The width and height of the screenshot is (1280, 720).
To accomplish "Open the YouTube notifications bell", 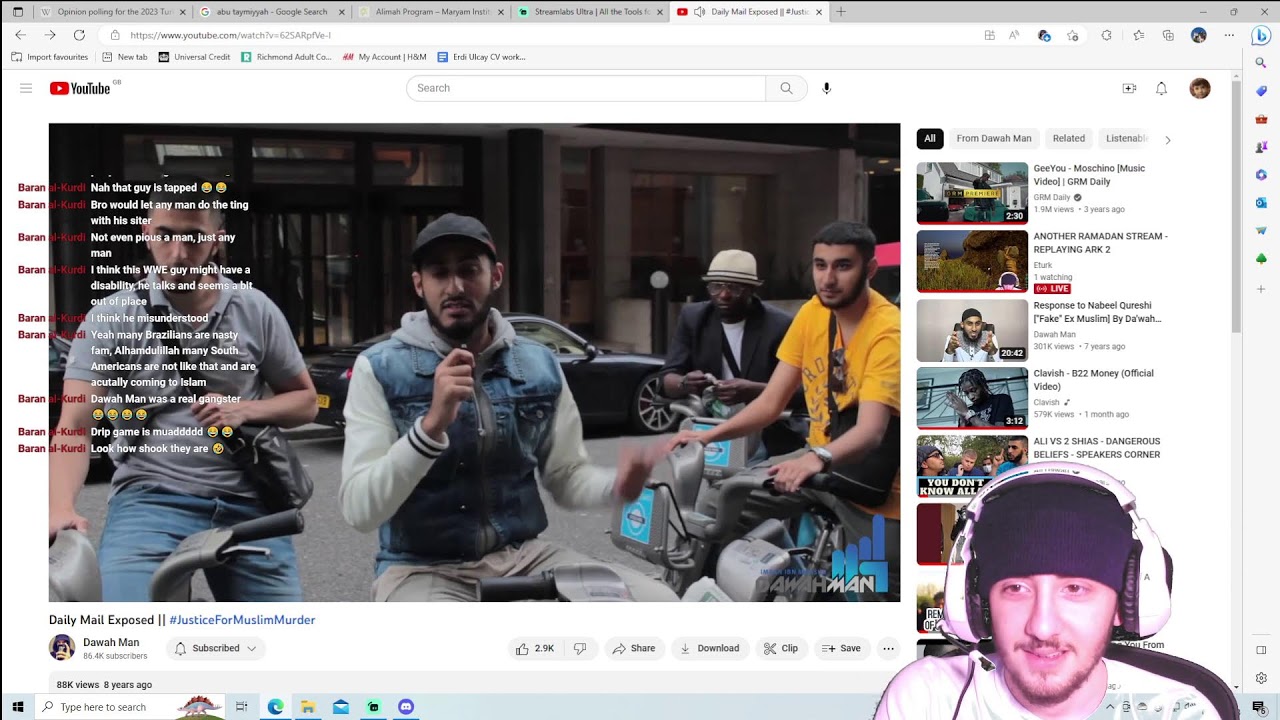I will (x=1161, y=88).
